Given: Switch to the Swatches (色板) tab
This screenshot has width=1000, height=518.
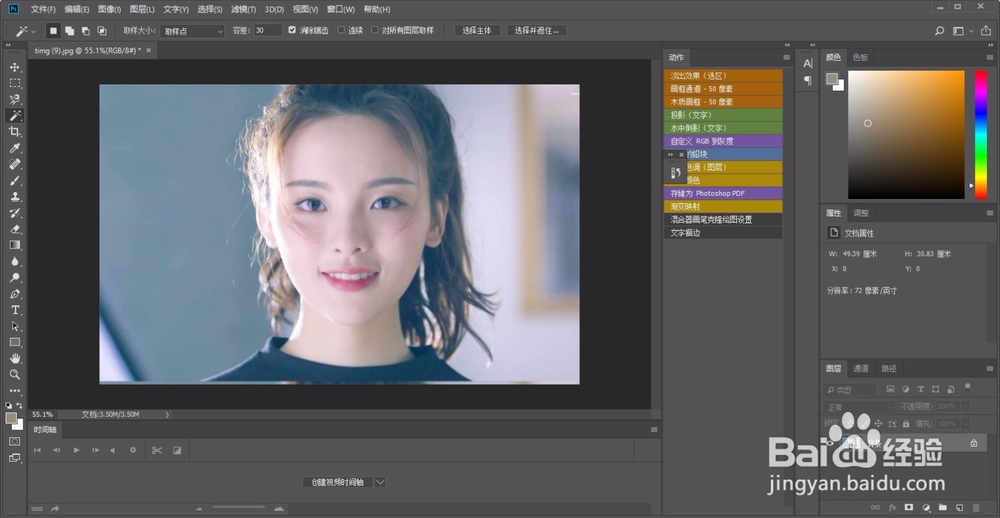Looking at the screenshot, I should (860, 57).
